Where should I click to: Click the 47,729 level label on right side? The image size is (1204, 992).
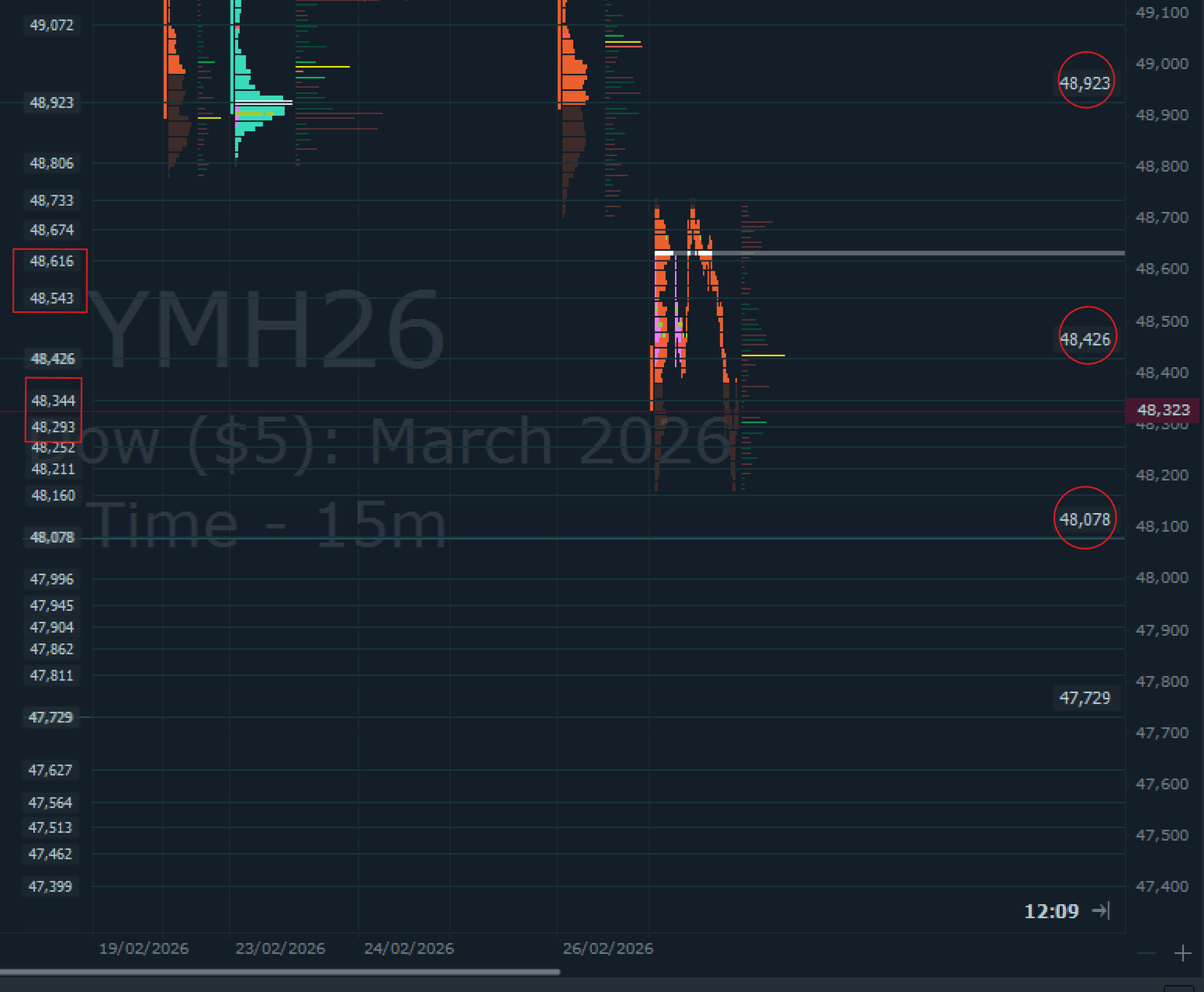pos(1085,698)
